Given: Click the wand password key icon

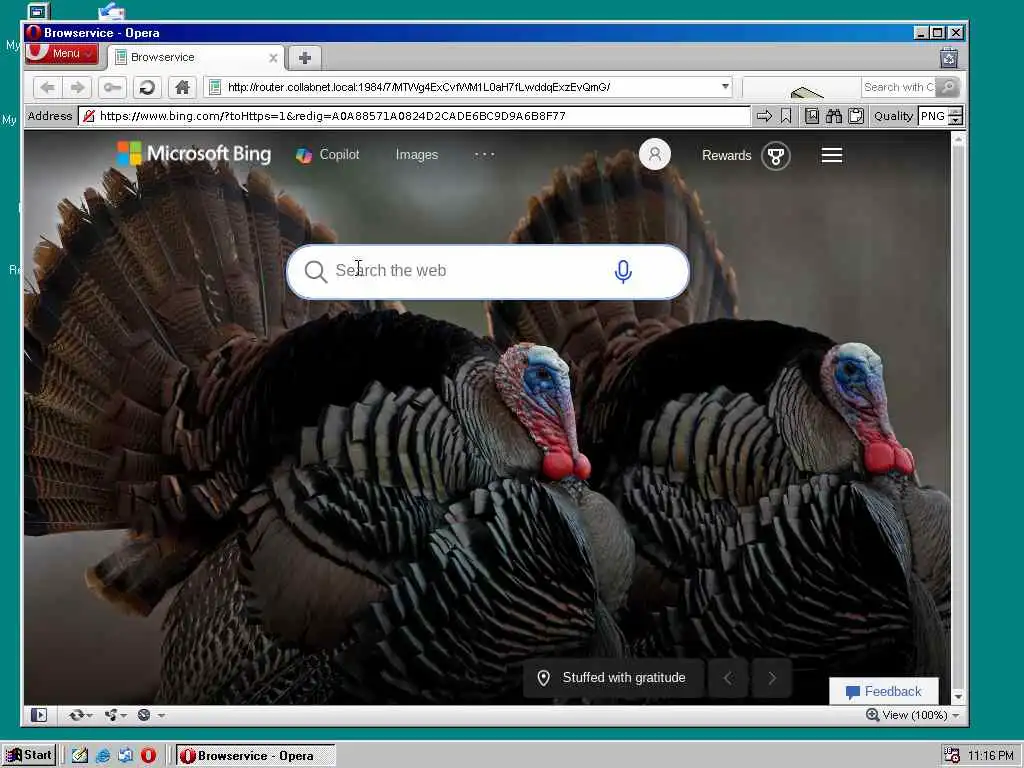Looking at the screenshot, I should (112, 88).
